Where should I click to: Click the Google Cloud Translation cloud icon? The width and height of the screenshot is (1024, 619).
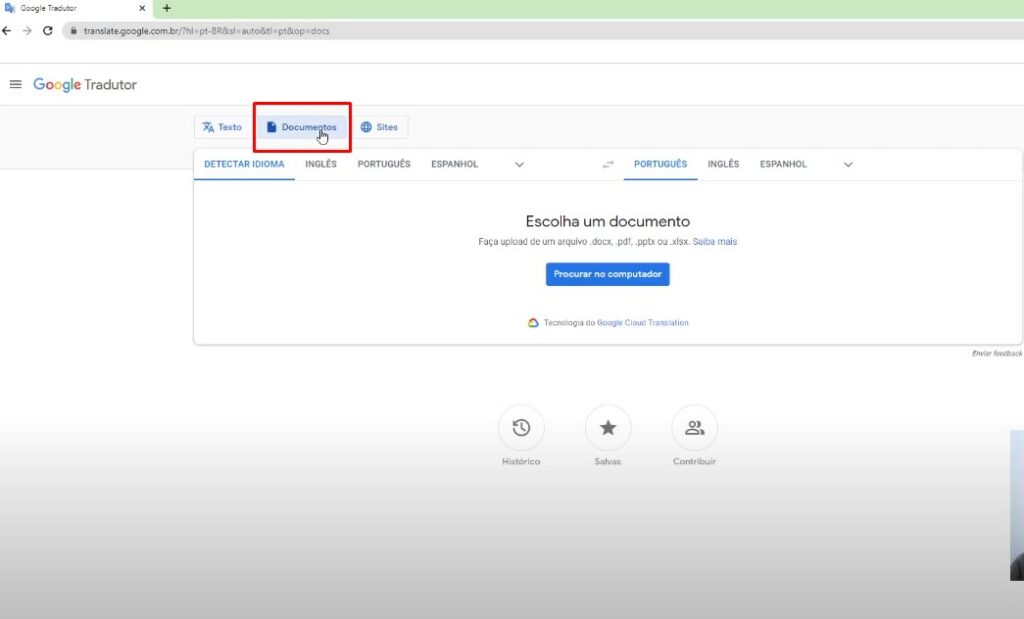[x=531, y=322]
